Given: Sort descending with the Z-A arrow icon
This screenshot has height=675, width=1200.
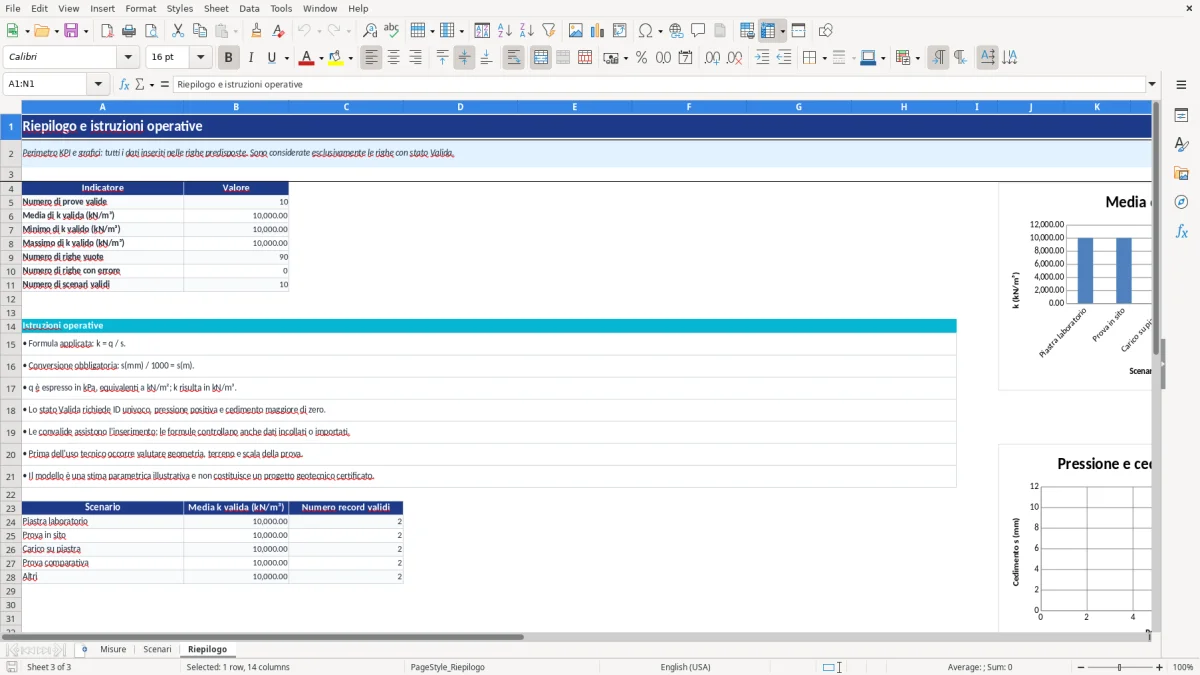Looking at the screenshot, I should click(526, 31).
